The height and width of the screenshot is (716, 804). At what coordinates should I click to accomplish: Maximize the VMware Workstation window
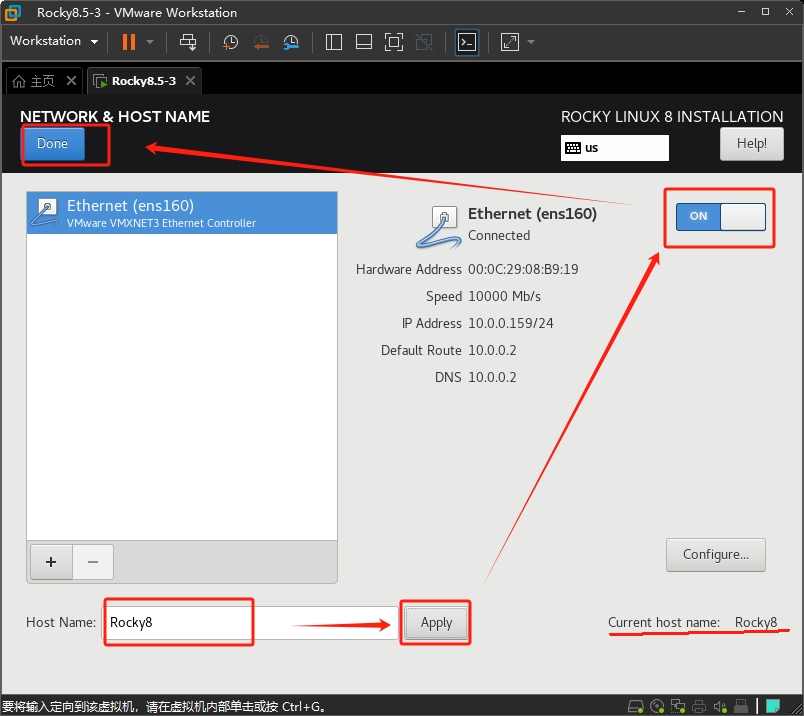point(765,12)
